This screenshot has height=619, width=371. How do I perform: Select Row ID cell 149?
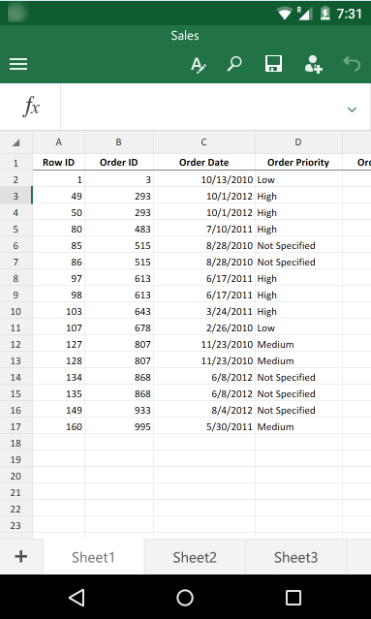[58, 410]
